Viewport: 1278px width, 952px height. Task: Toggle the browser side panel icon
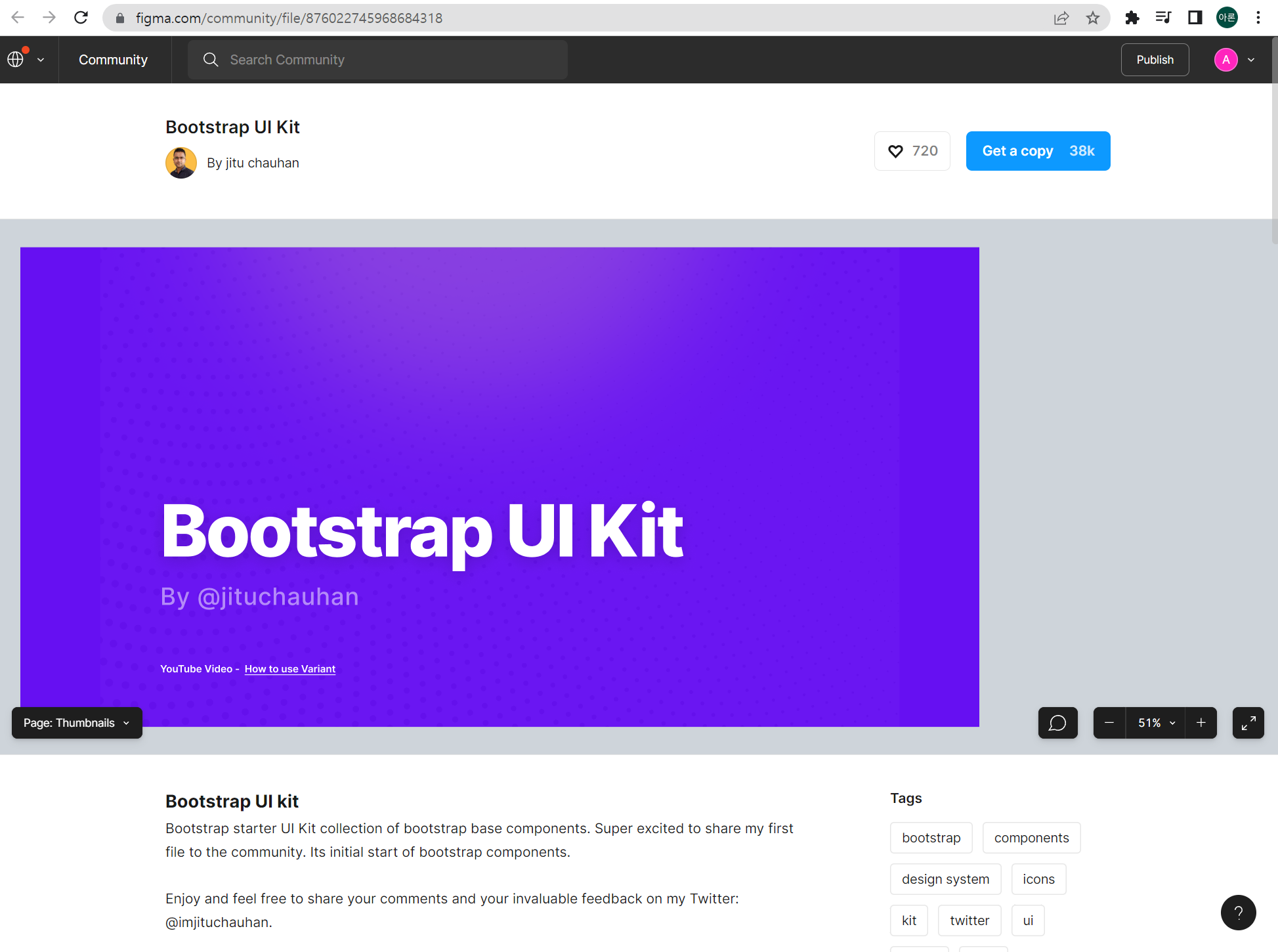point(1195,18)
